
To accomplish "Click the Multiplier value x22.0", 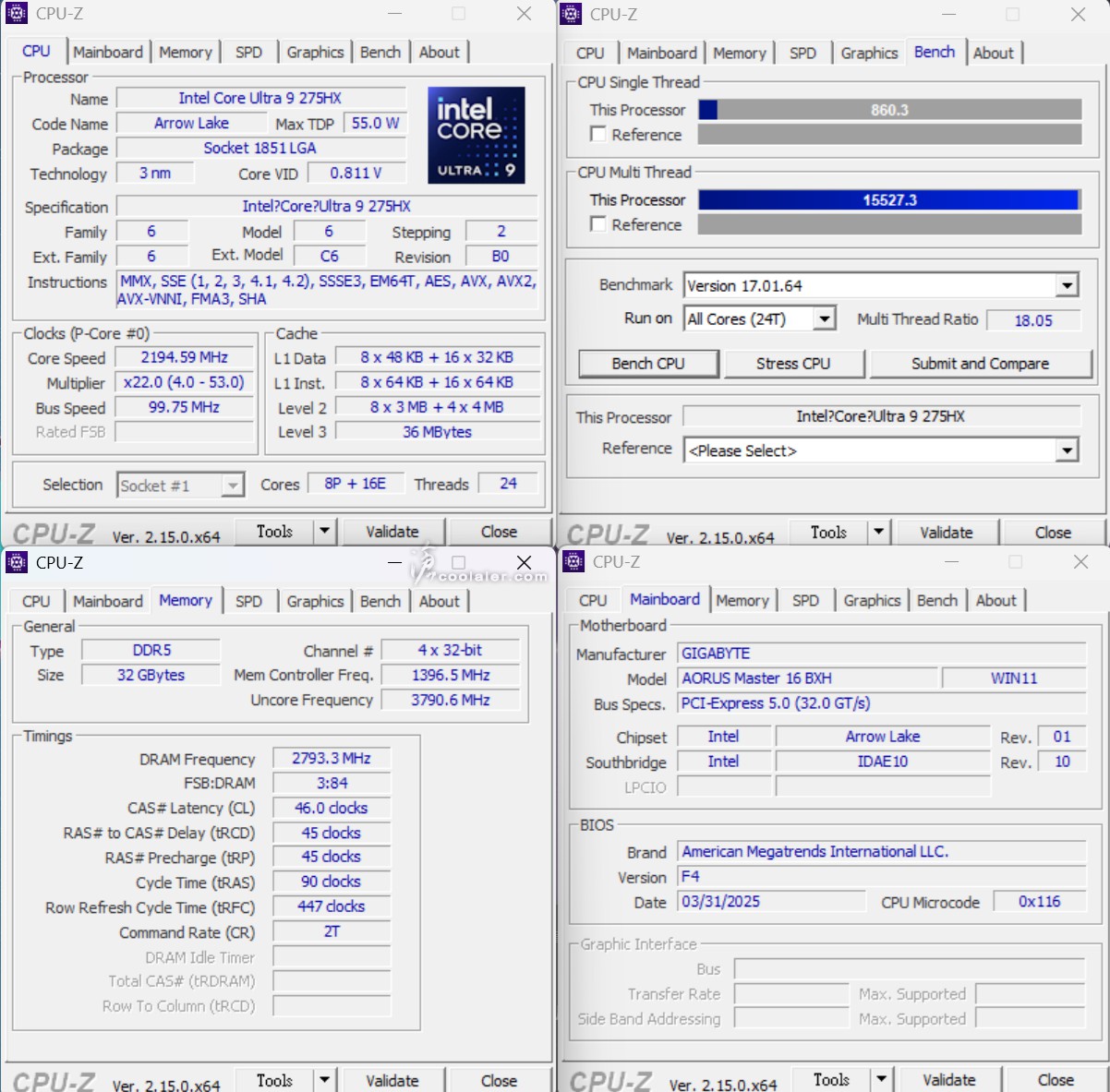I will 184,382.
